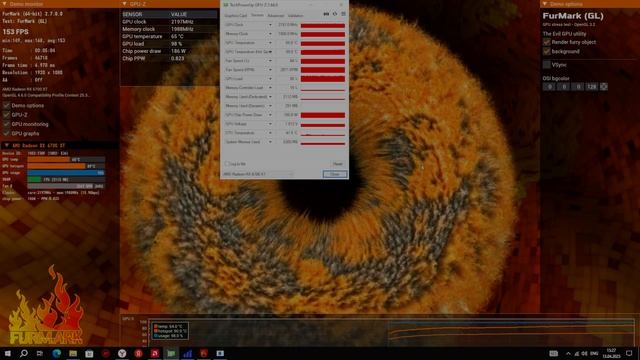Launch Microsoft Edge from the taskbar
Viewport: 640px width, 360px height.
(x=56, y=353)
